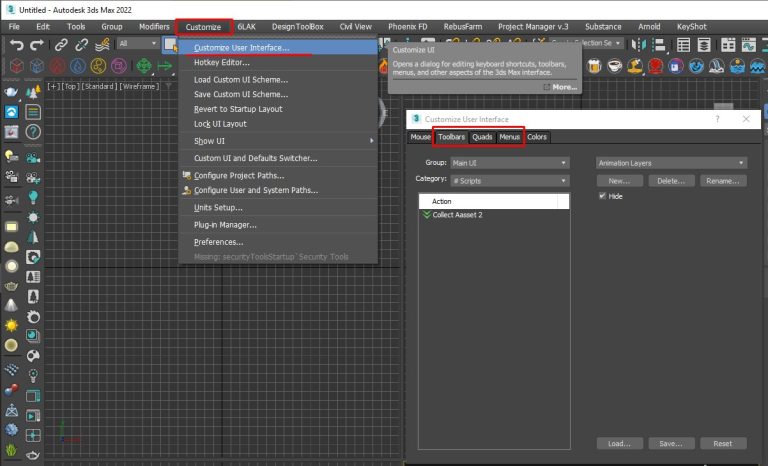Click the New... button
The image size is (768, 466).
(620, 181)
